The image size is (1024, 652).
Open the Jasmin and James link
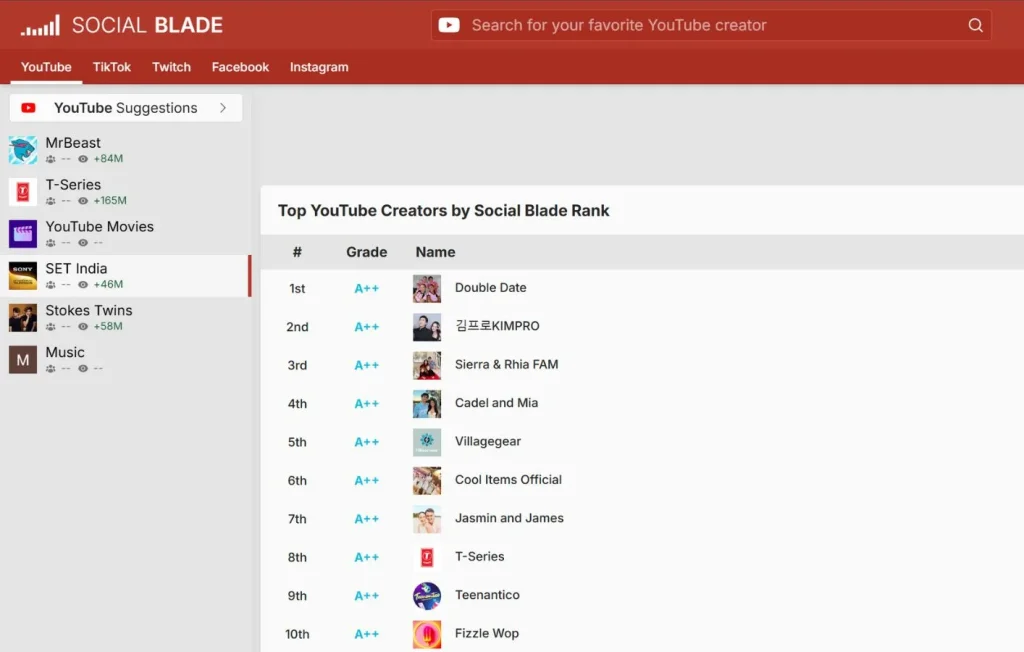point(509,518)
